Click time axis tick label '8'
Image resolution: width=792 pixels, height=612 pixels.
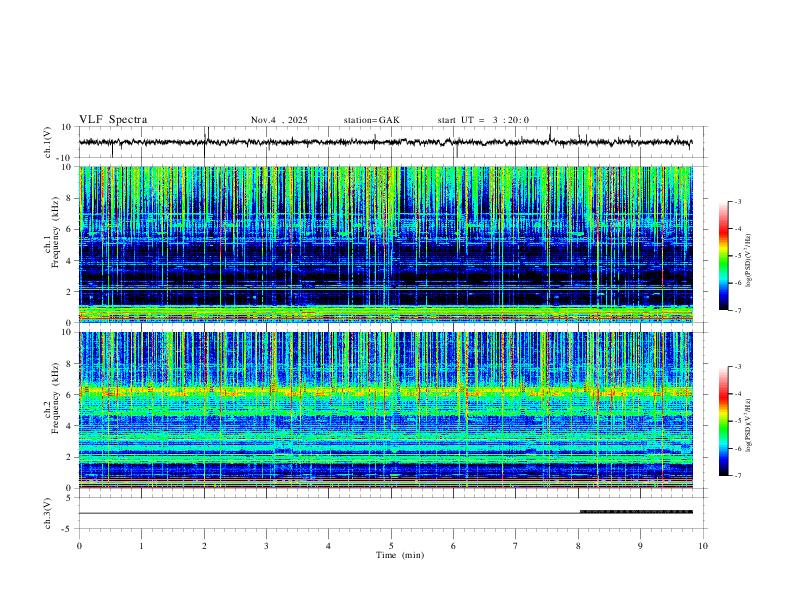[578, 546]
